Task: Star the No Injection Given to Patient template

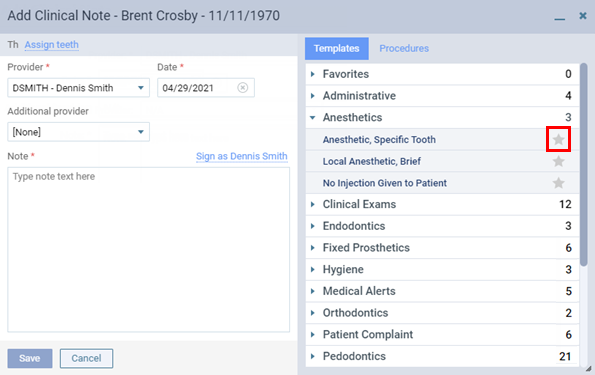Action: click(558, 183)
